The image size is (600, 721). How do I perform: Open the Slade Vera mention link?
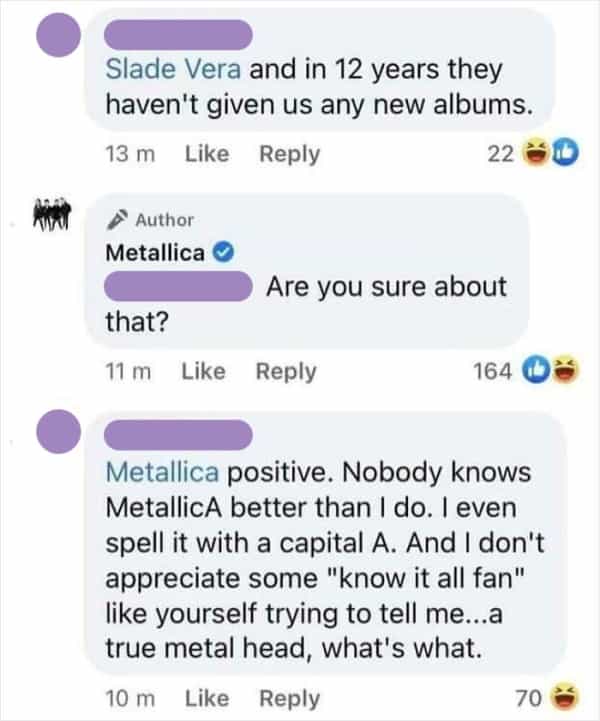(174, 70)
